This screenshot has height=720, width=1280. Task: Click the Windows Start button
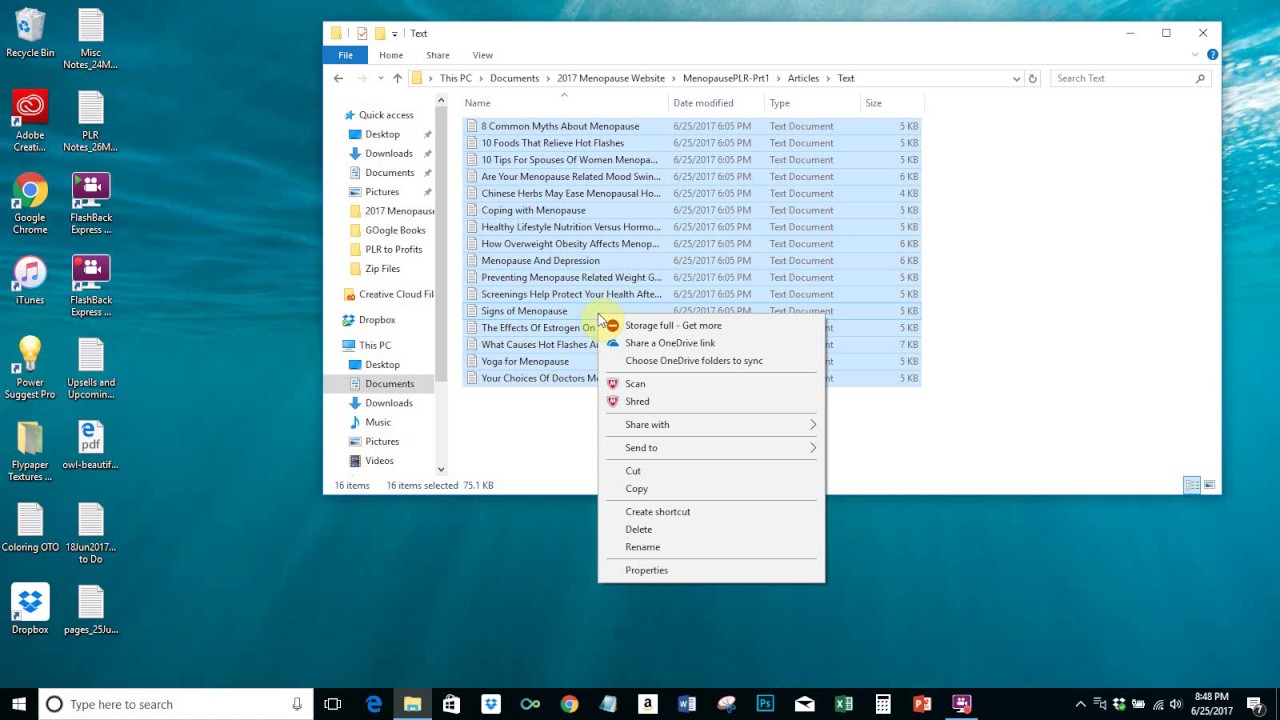tap(18, 704)
